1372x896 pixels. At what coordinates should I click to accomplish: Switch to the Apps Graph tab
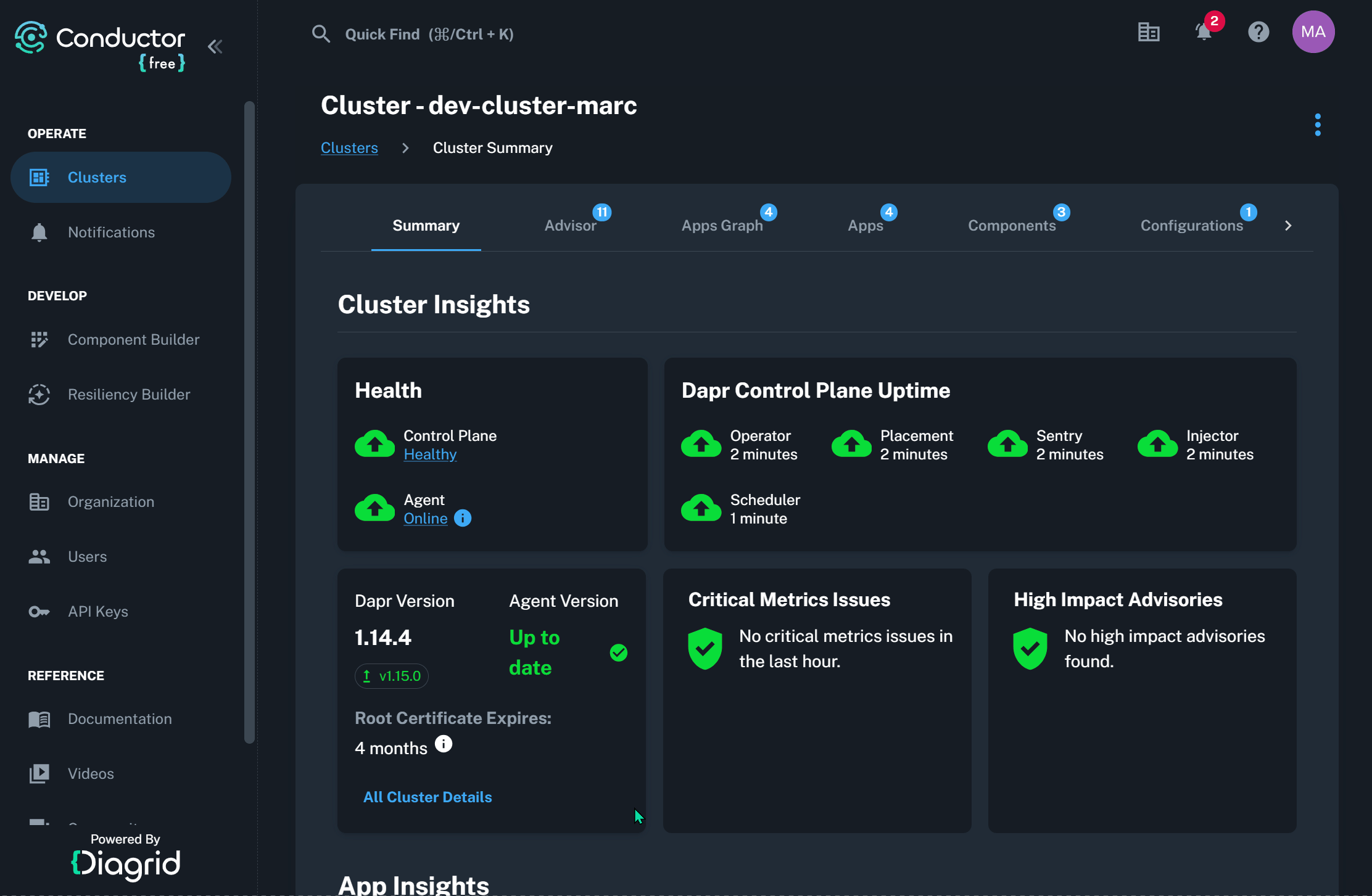(722, 226)
